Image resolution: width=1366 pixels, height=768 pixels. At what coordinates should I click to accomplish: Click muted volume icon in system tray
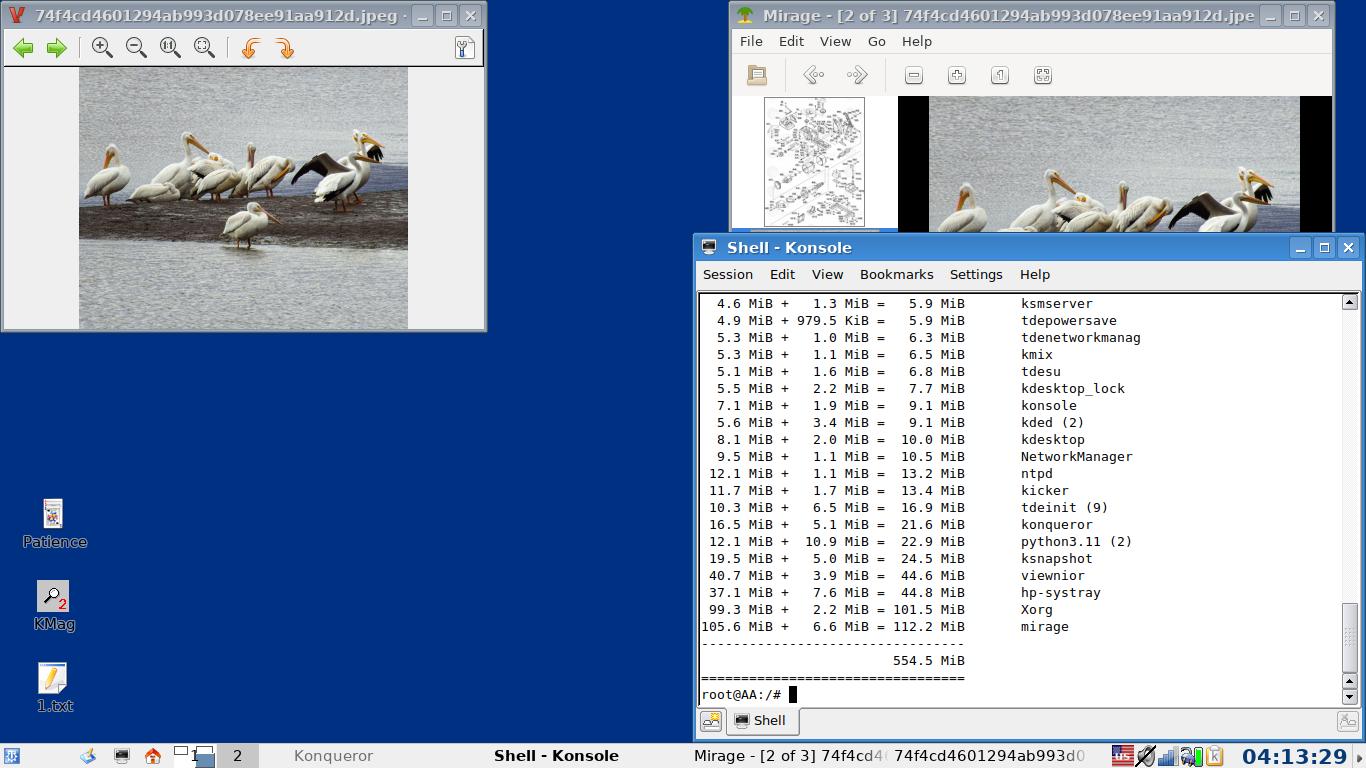pyautogui.click(x=1146, y=755)
